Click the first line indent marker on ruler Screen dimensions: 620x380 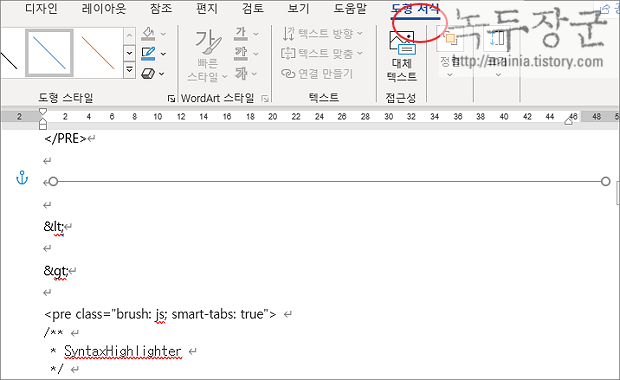tap(43, 112)
